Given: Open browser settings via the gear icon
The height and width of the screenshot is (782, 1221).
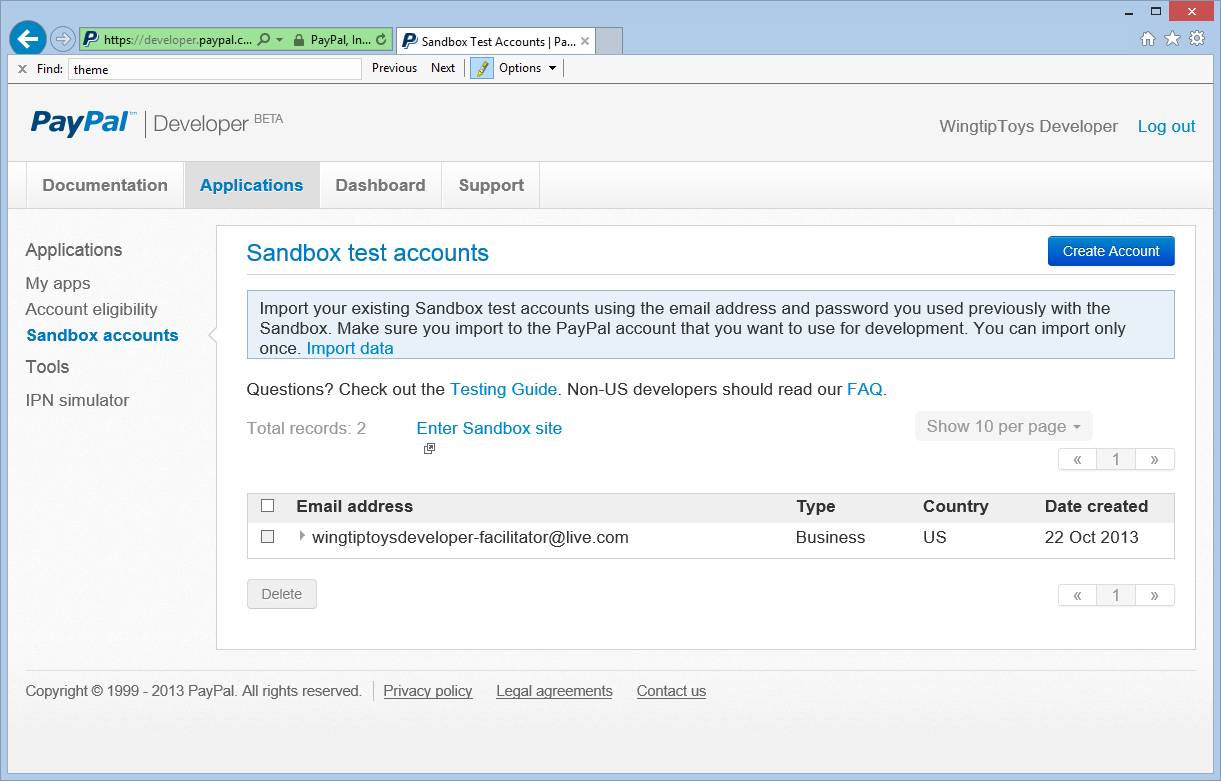Looking at the screenshot, I should coord(1196,37).
